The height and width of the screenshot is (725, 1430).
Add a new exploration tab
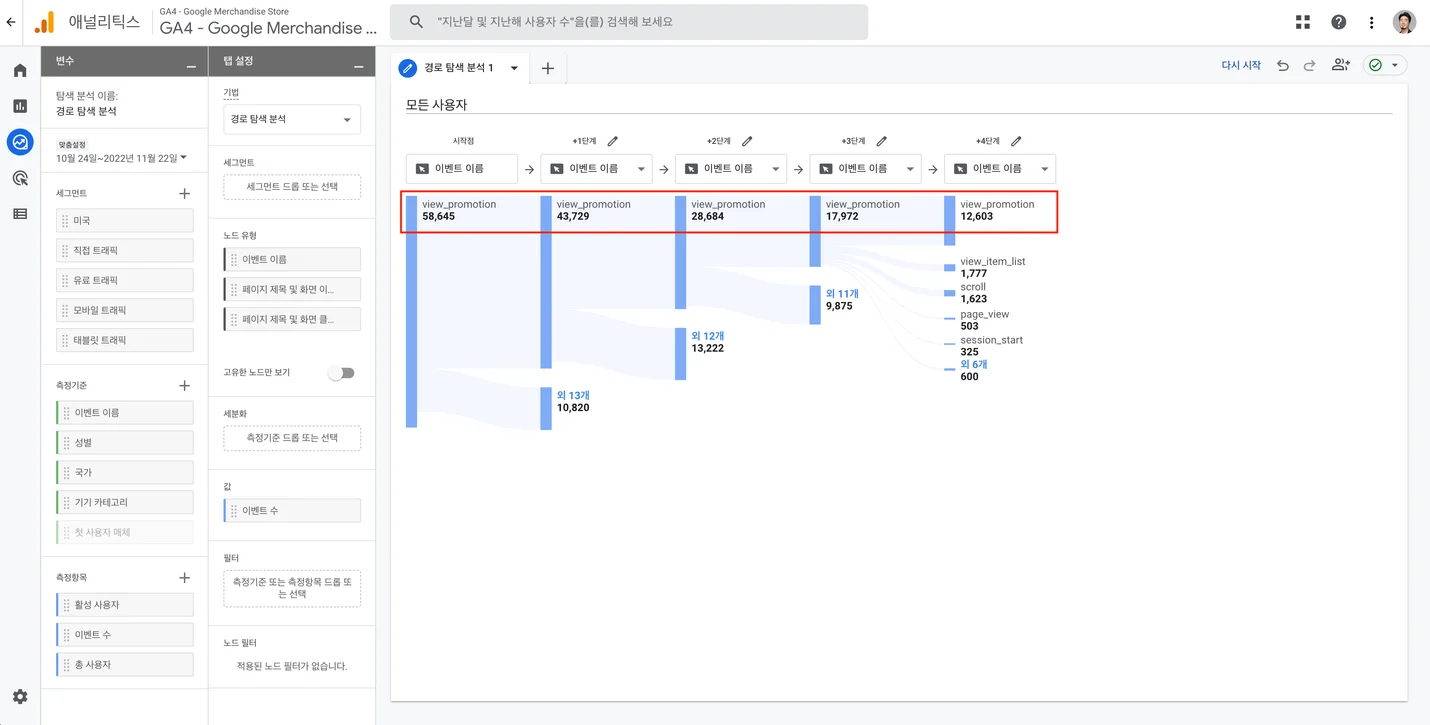click(547, 68)
